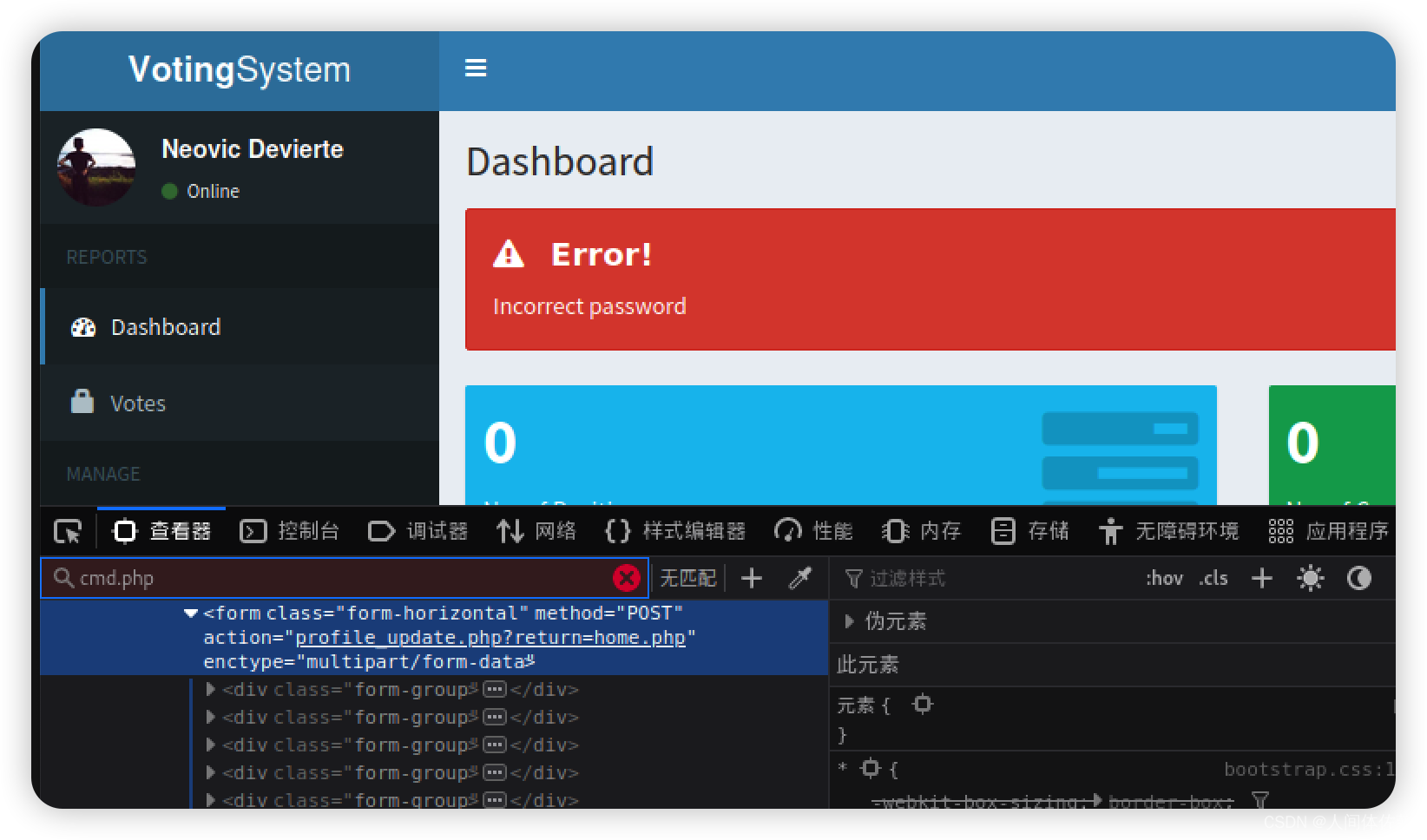Switch to the 性能 performance tab
The height and width of the screenshot is (840, 1427).
(x=813, y=531)
